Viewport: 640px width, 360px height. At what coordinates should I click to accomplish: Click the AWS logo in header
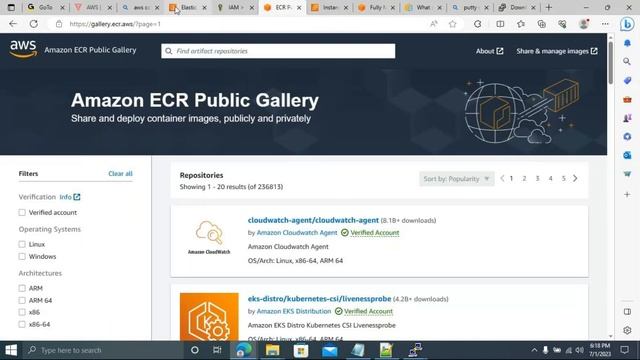[x=23, y=49]
